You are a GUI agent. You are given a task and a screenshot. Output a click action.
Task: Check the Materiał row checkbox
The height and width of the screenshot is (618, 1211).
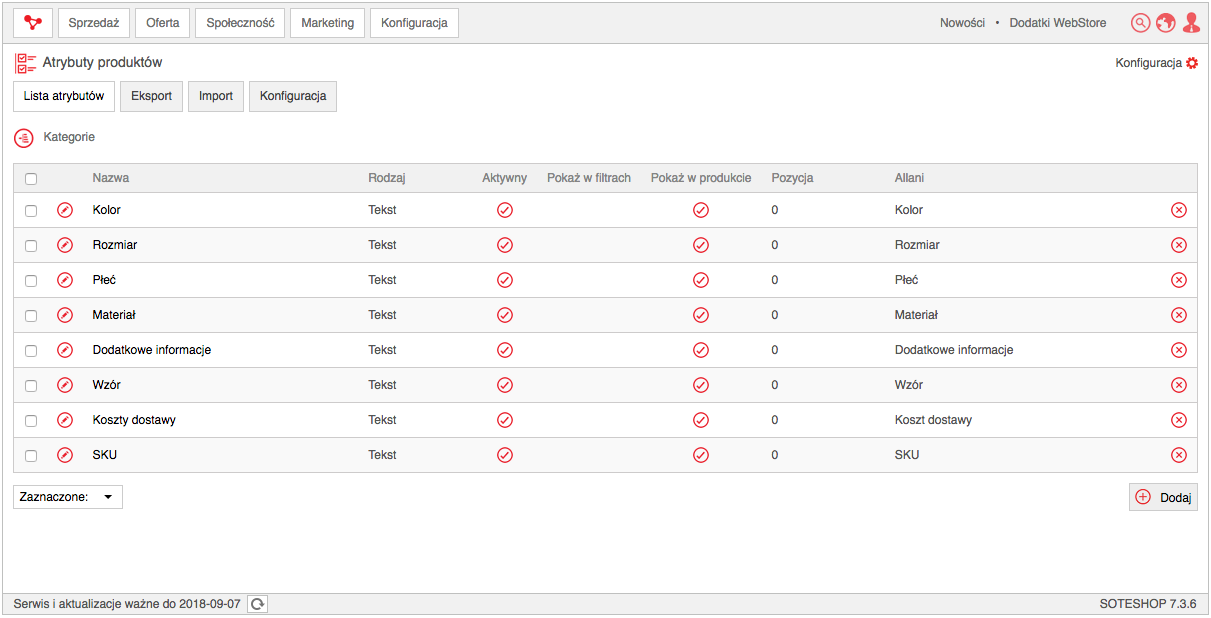(x=31, y=316)
